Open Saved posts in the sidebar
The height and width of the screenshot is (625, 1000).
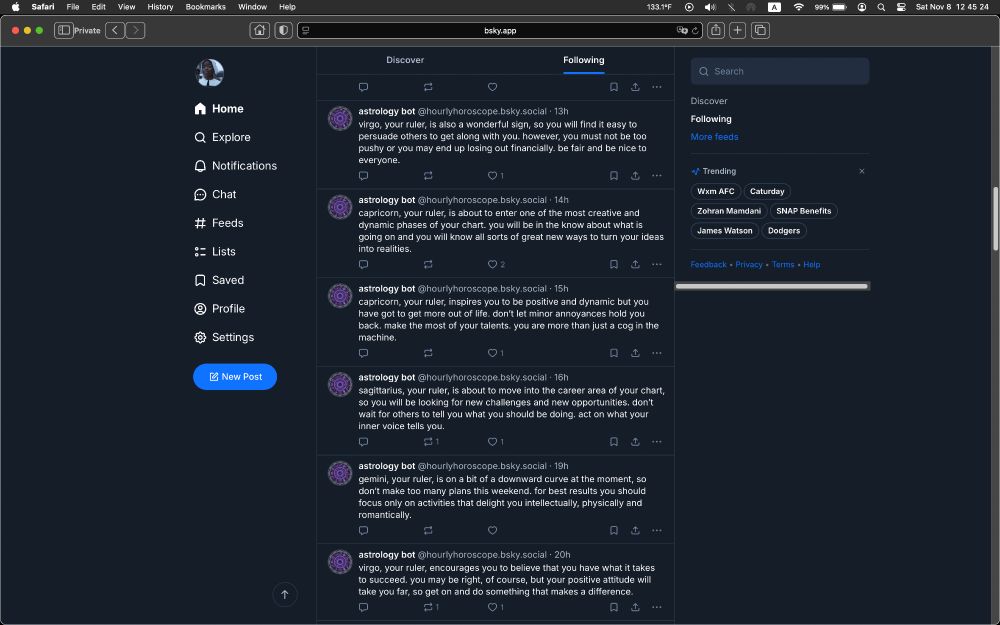tap(219, 280)
